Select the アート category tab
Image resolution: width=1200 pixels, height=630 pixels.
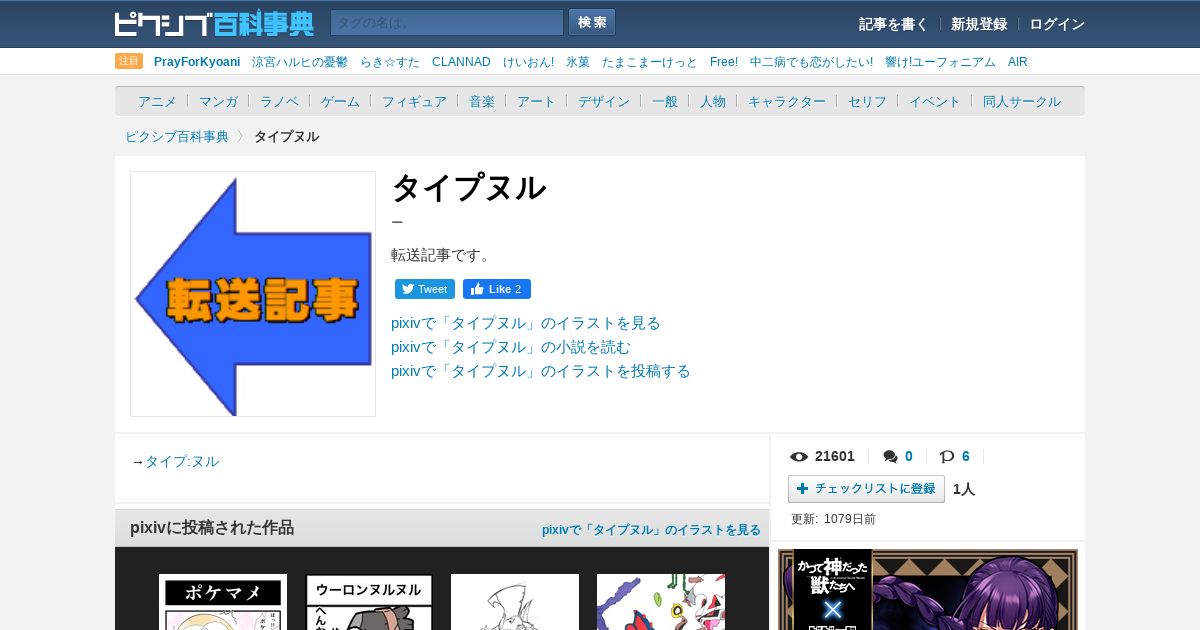click(x=536, y=101)
